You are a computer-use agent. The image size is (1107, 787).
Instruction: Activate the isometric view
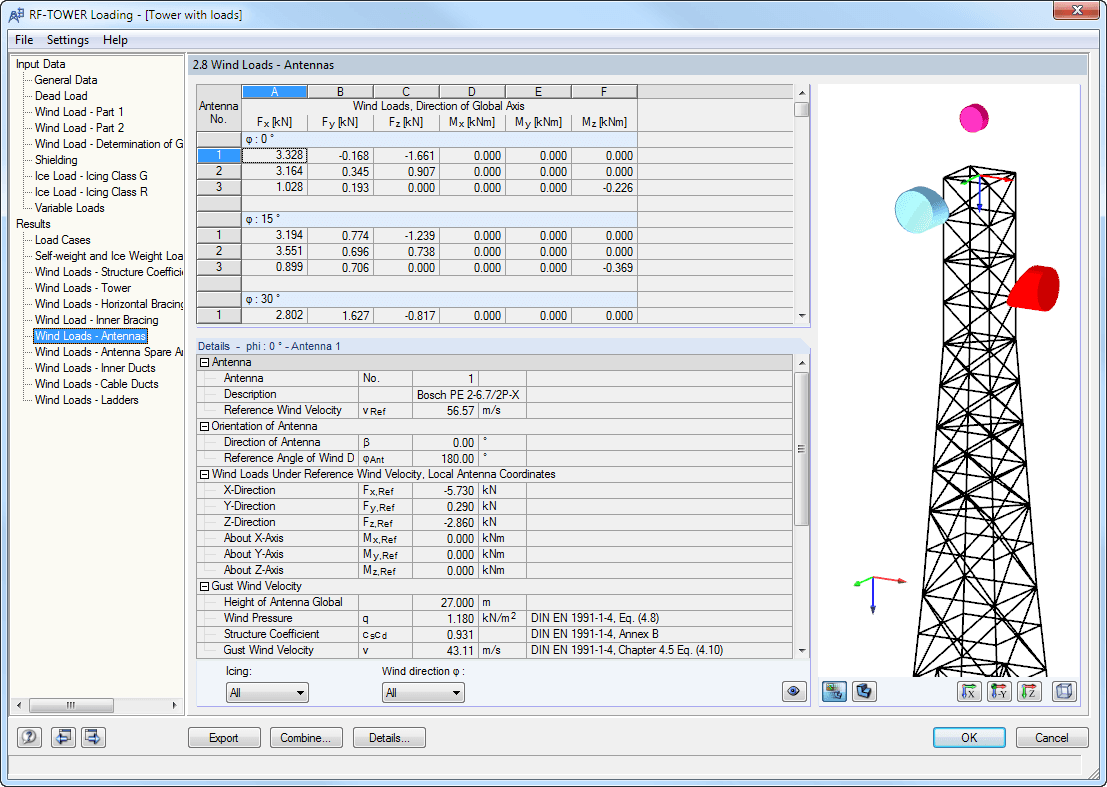coord(1062,691)
